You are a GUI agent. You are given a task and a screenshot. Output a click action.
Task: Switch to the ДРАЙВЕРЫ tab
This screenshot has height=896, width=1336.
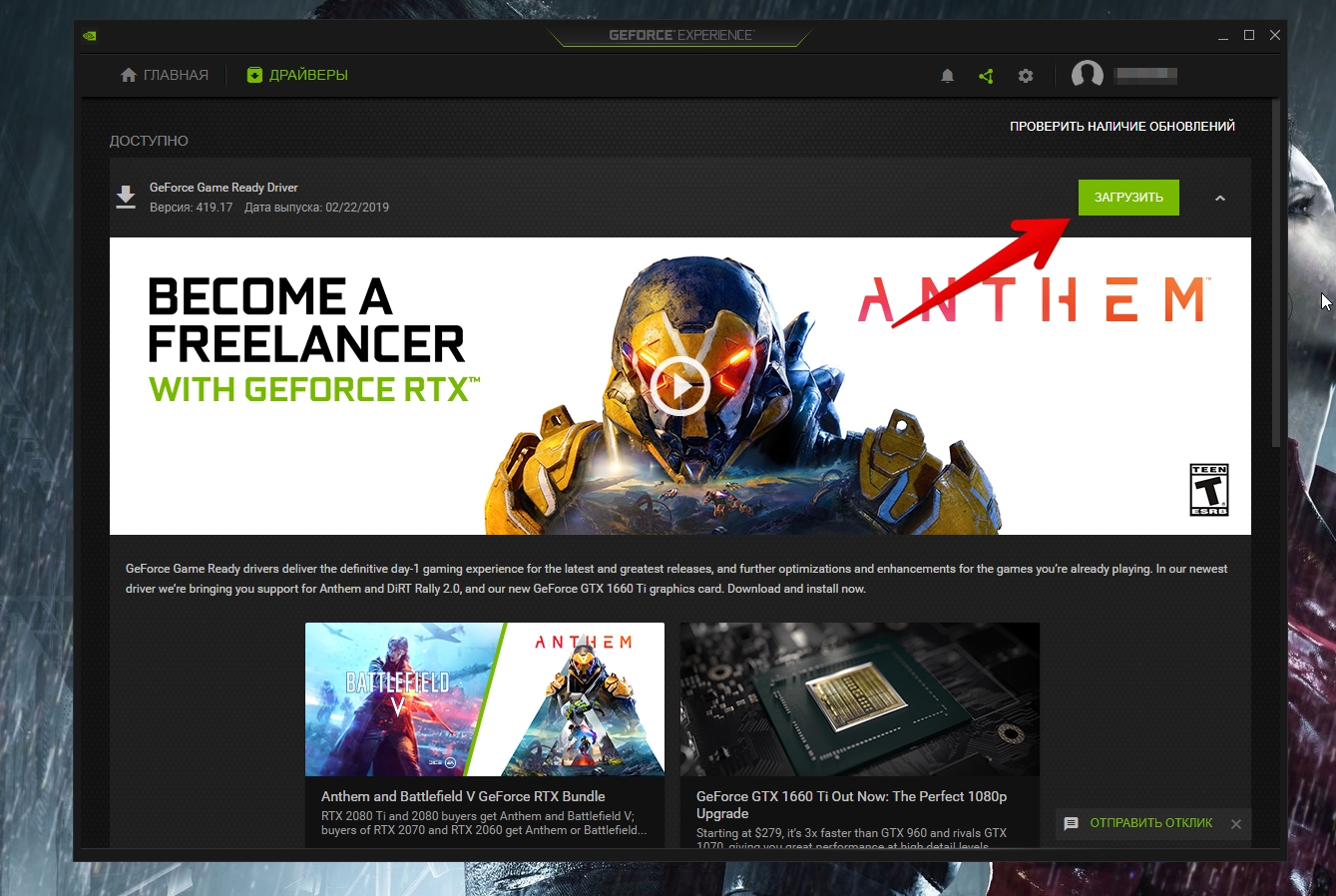(297, 75)
